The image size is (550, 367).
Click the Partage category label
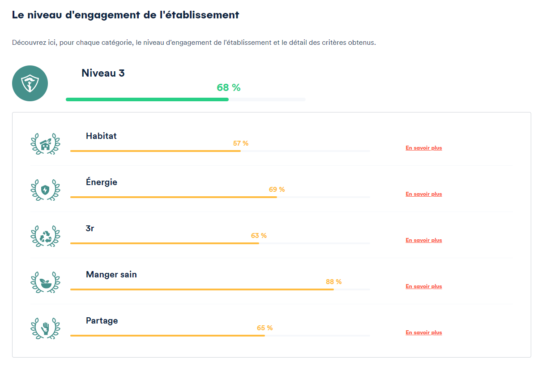click(102, 321)
